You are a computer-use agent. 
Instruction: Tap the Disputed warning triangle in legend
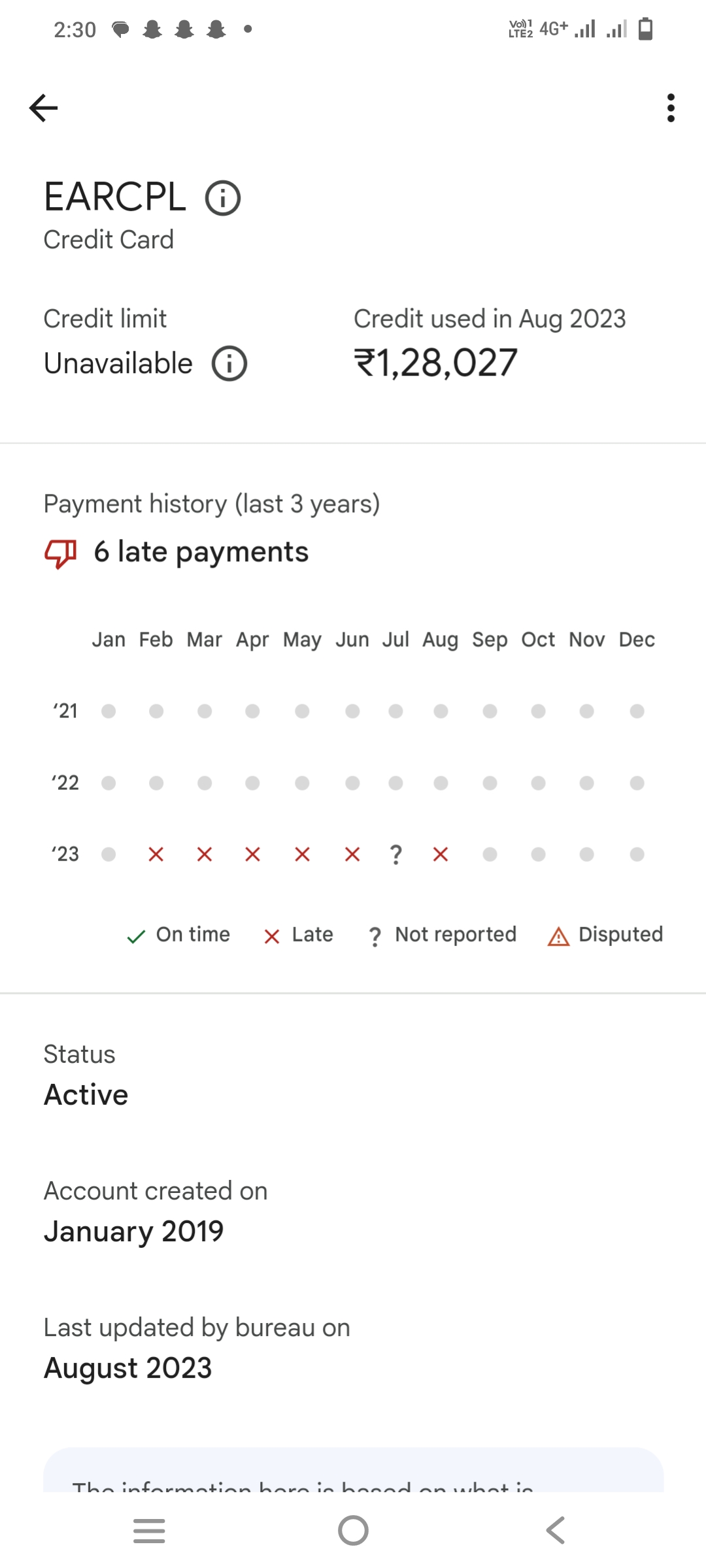(558, 936)
